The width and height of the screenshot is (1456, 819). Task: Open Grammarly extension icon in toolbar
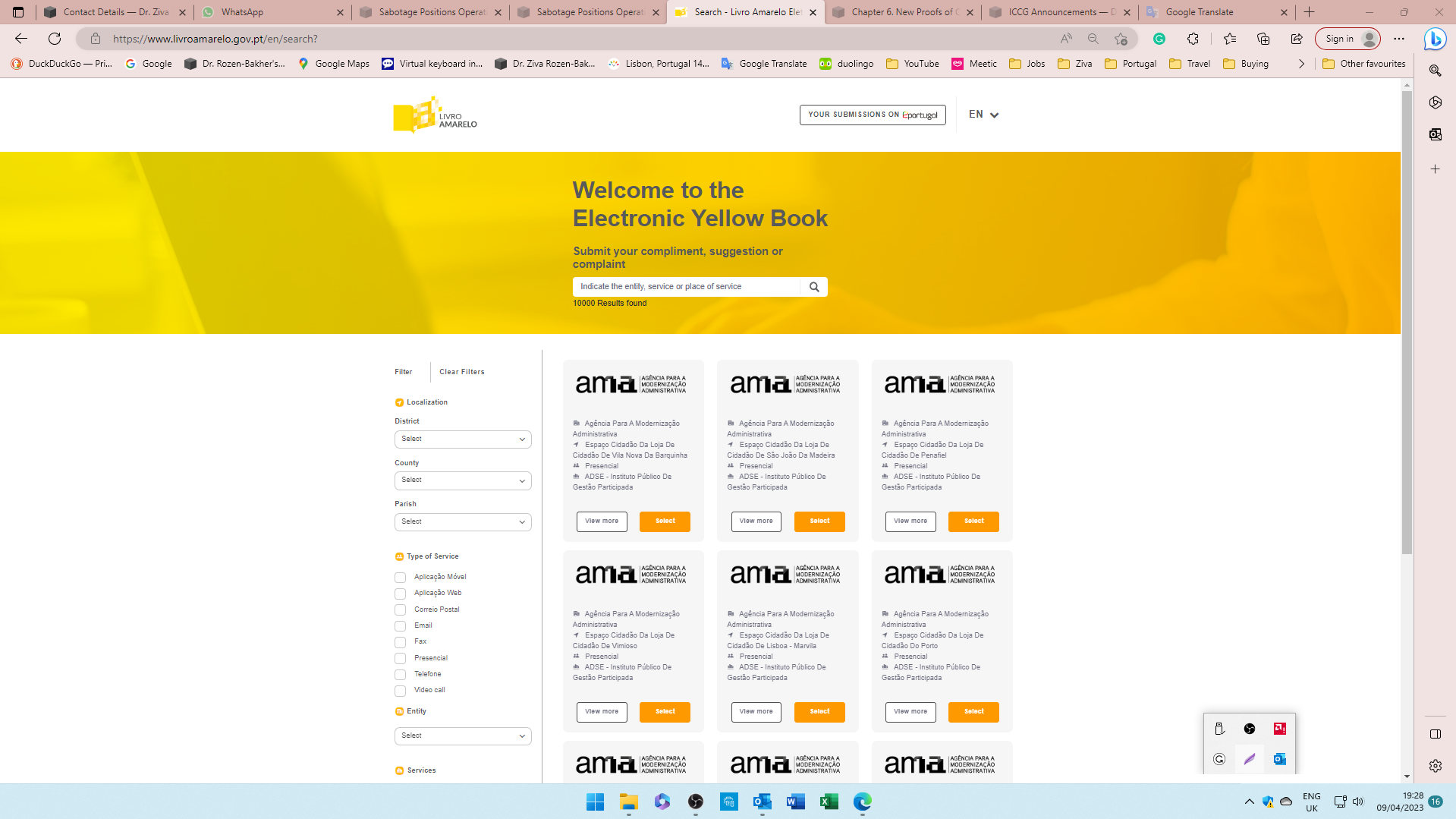click(x=1159, y=39)
